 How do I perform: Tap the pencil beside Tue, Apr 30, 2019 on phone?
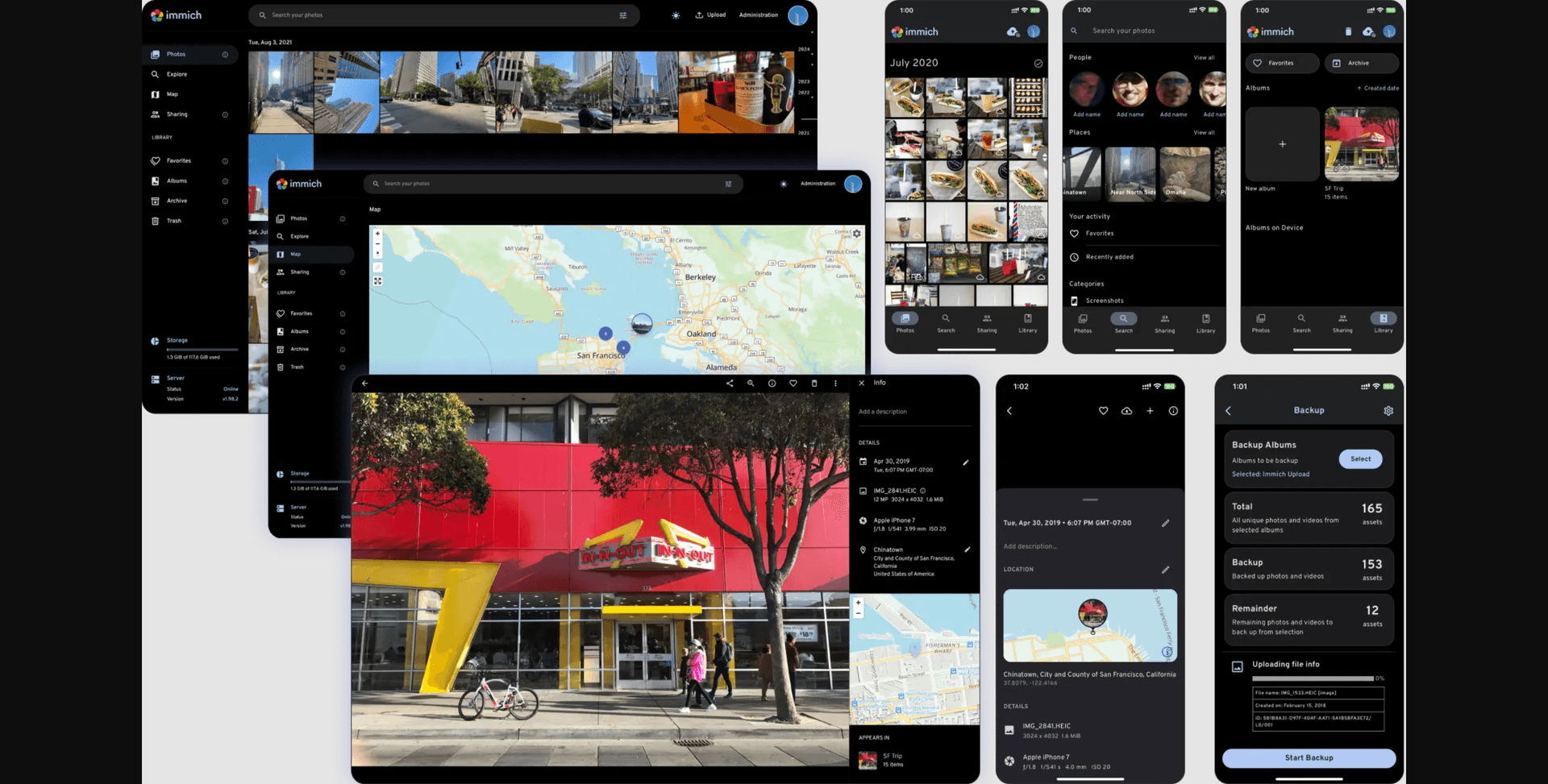1165,524
